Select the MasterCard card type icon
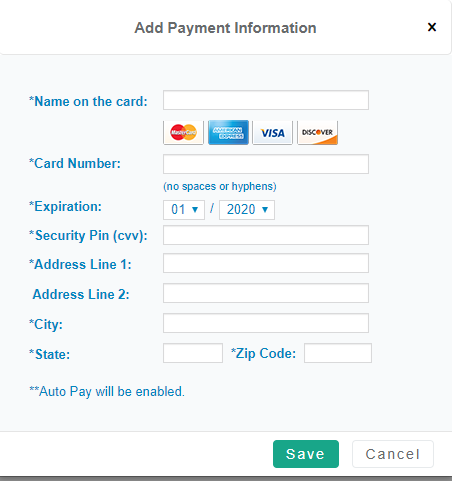Screen dimensions: 452x481 183,132
